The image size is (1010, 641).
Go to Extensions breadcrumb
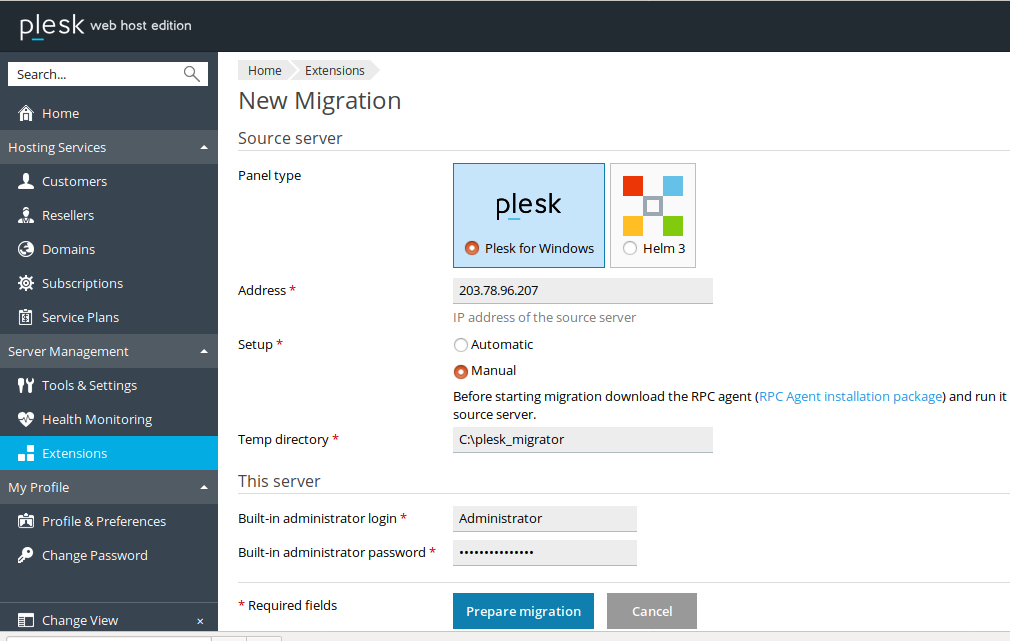point(335,71)
